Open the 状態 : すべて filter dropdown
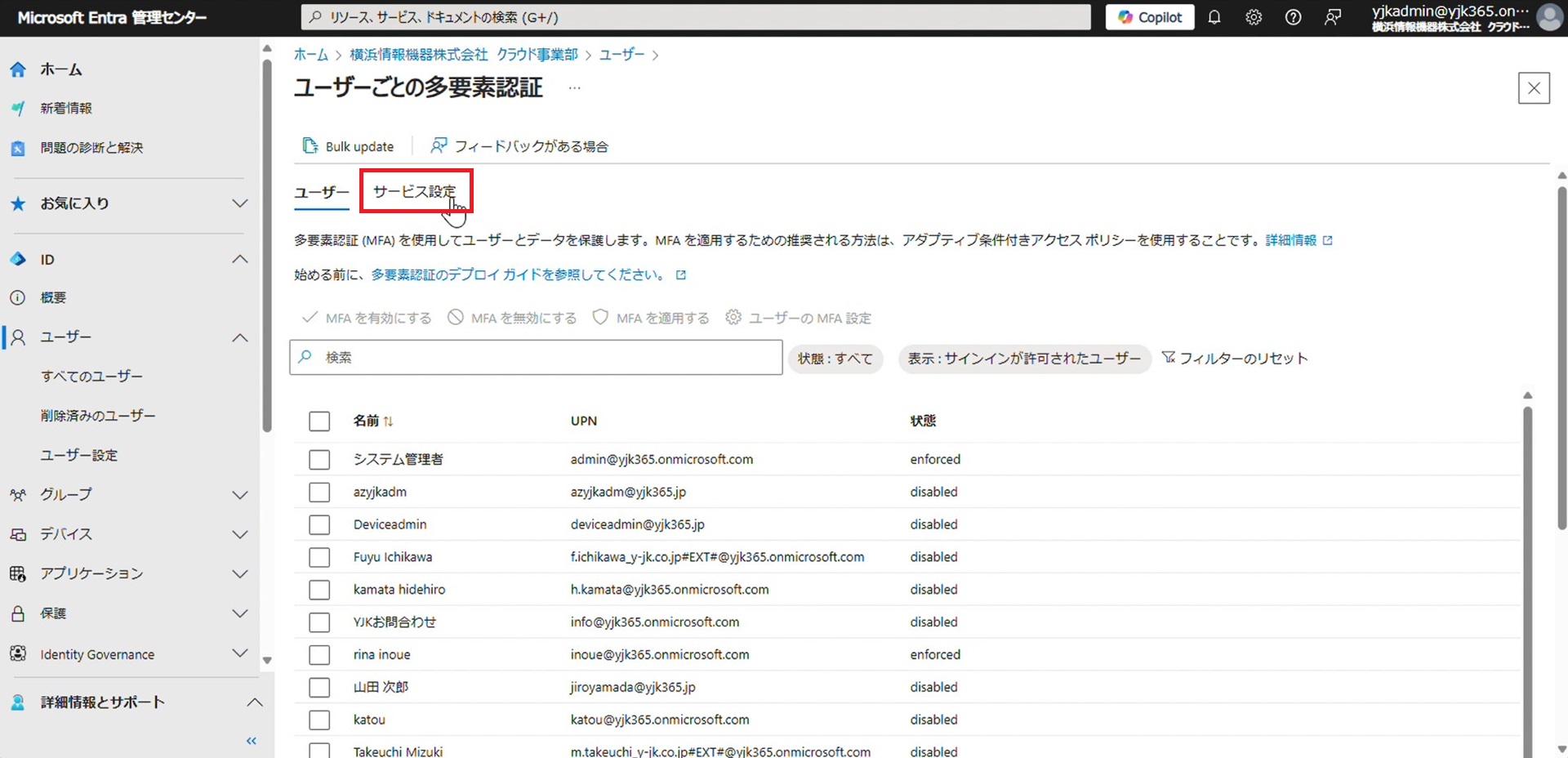 click(835, 359)
